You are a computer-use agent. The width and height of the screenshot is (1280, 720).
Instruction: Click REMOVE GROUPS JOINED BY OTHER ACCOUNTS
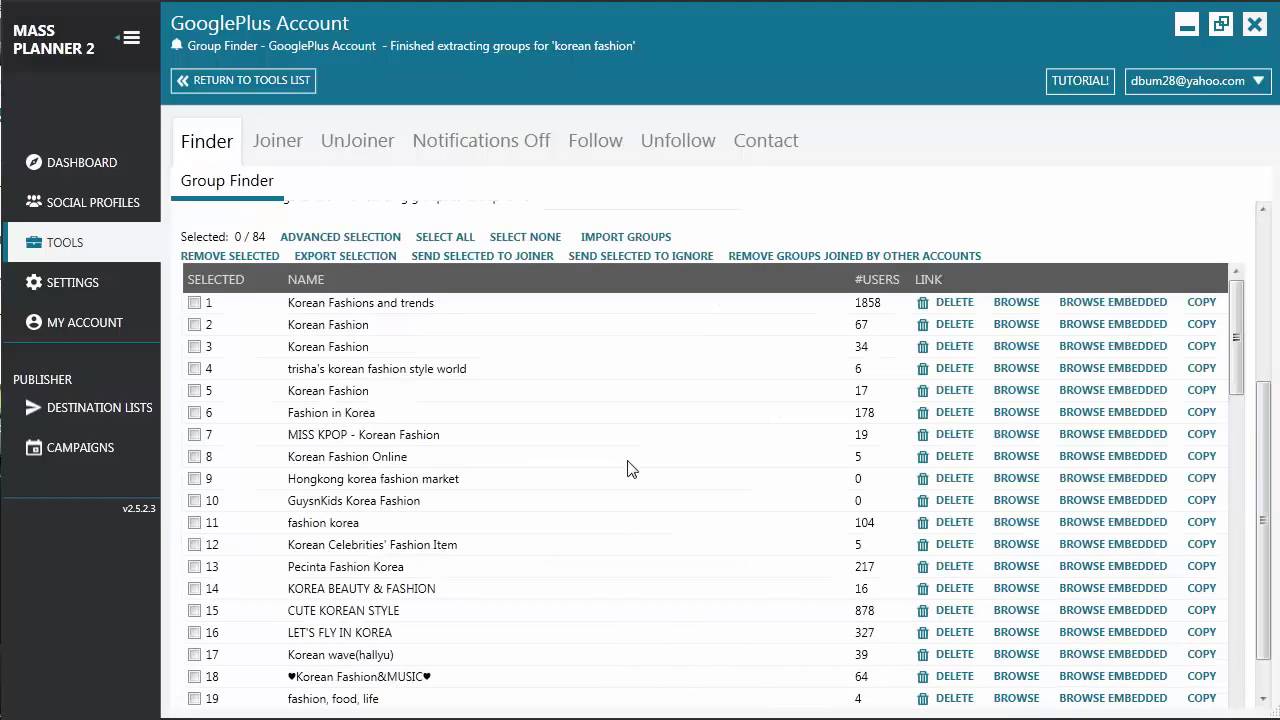[854, 256]
